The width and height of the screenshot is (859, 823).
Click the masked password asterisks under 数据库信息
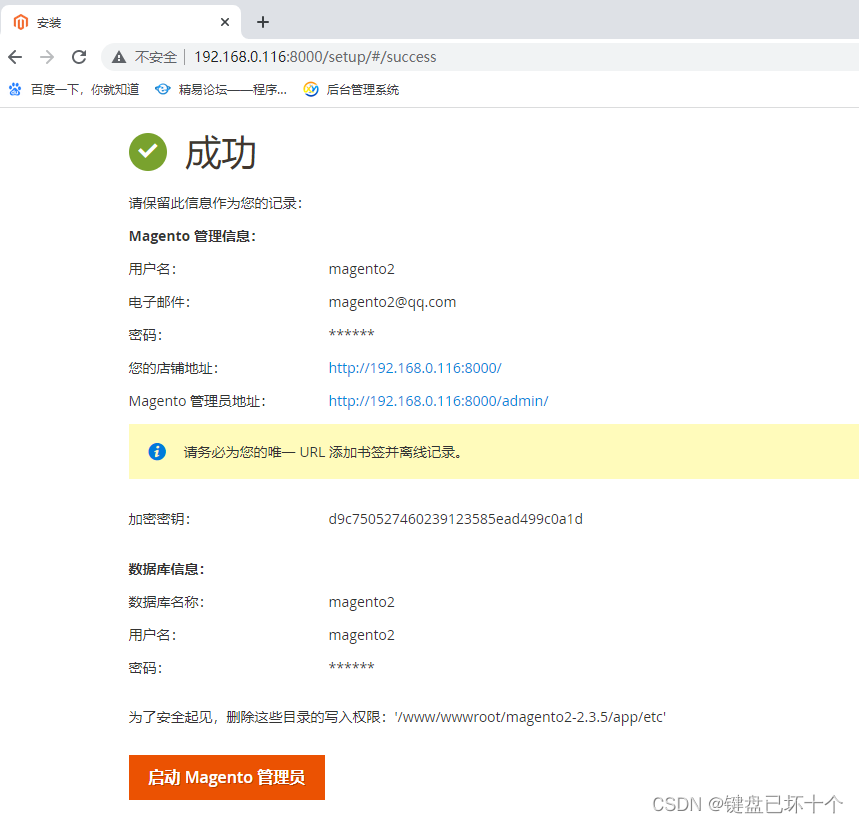coord(352,665)
